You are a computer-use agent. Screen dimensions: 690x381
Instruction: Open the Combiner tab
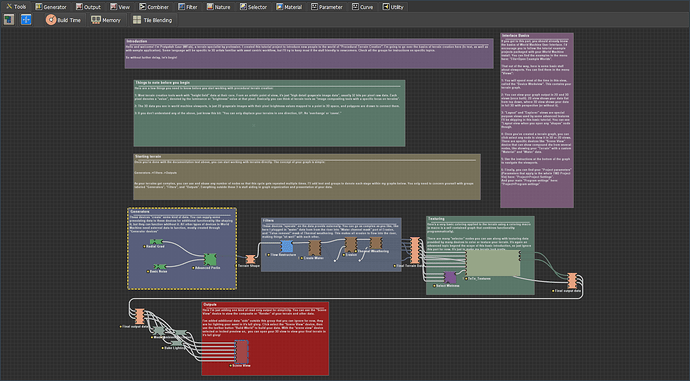click(154, 7)
